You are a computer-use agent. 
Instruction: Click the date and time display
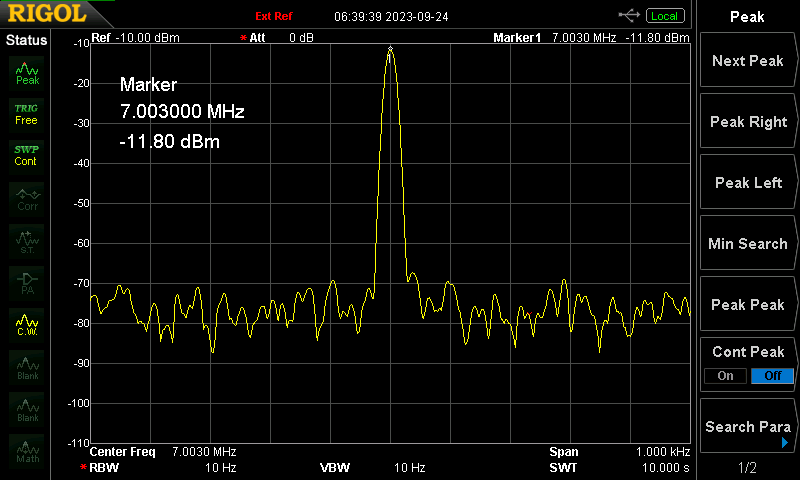[391, 17]
